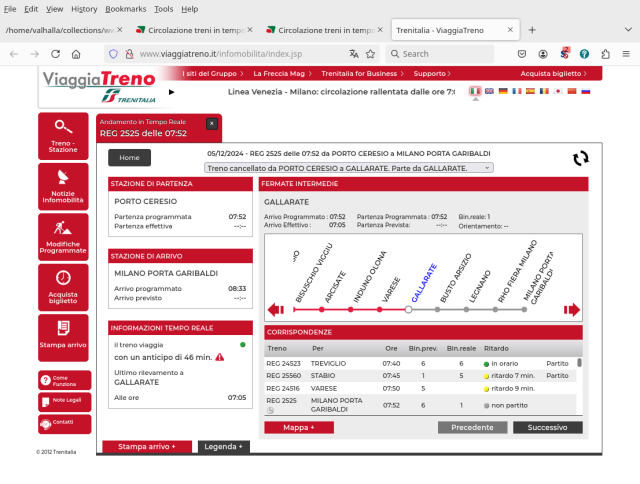This screenshot has height=484, width=640.
Task: Open the Firefox extensions puzzle icon
Action: click(606, 54)
